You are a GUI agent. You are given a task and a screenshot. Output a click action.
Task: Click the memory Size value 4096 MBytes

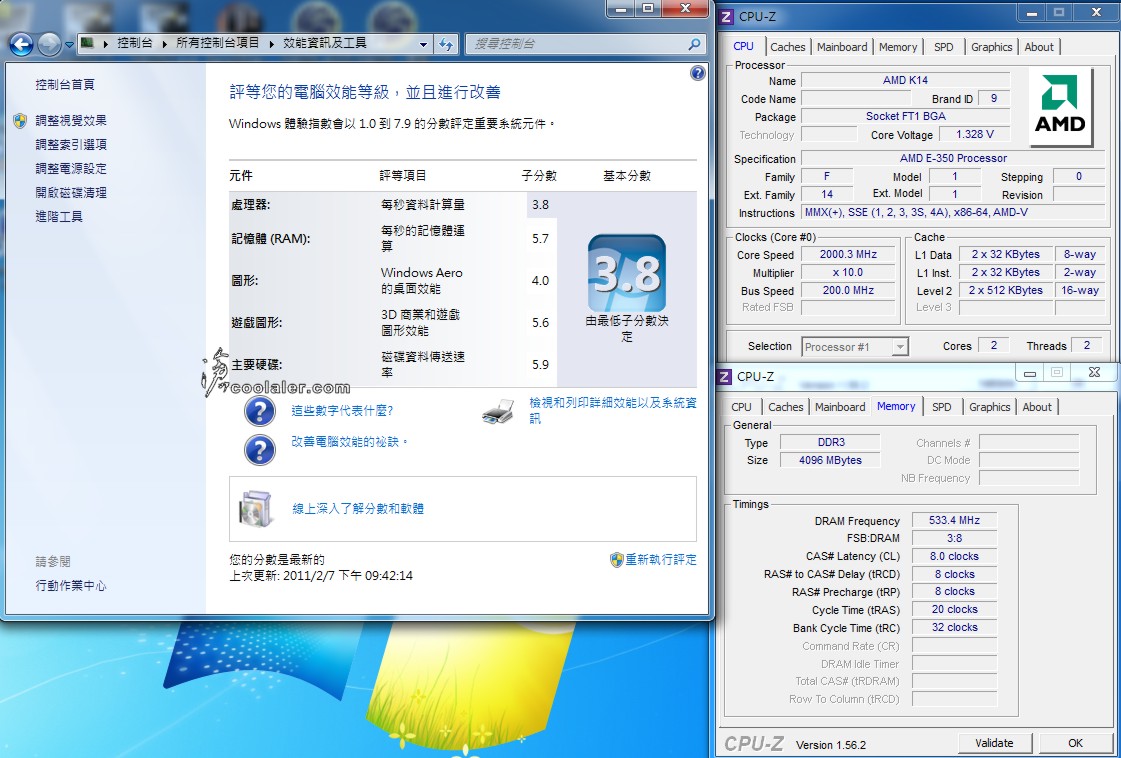coord(830,460)
